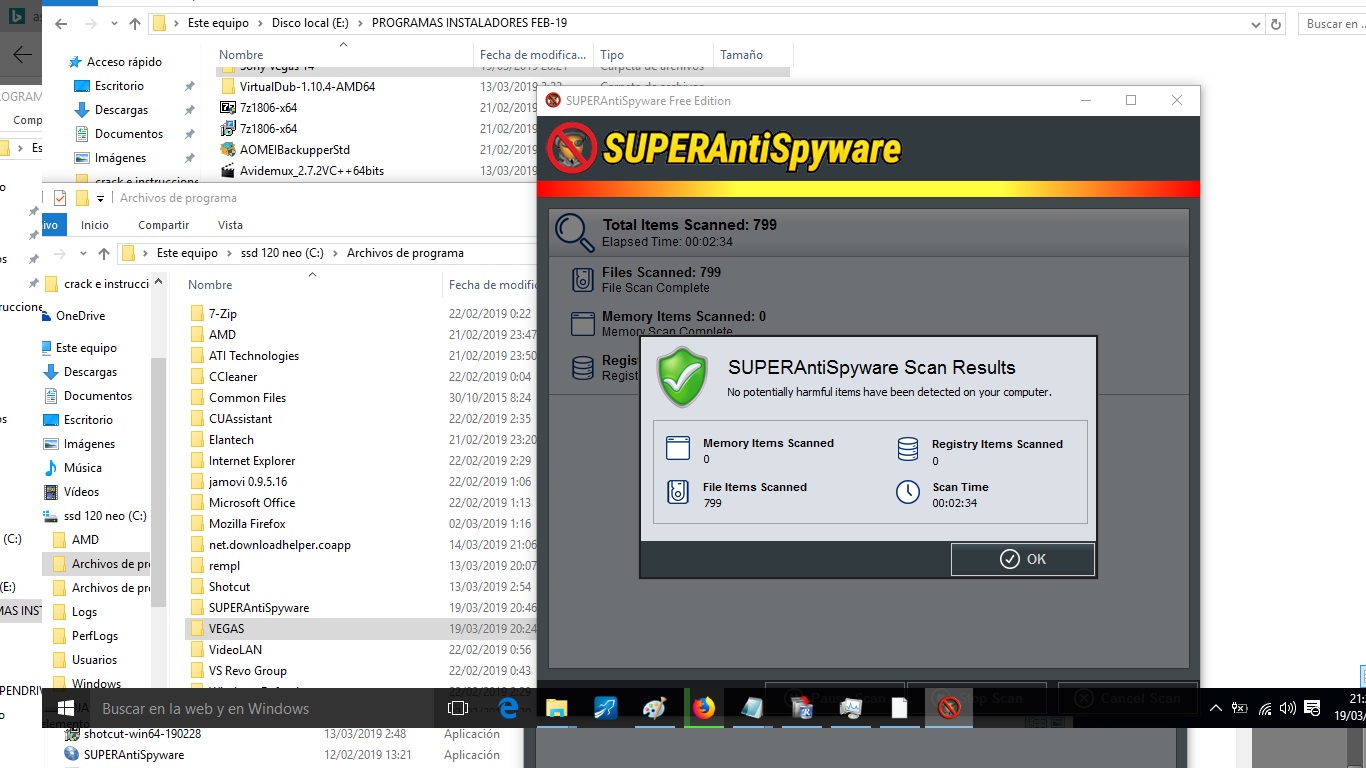
Task: Open the Vista ribbon tab
Action: pyautogui.click(x=230, y=225)
